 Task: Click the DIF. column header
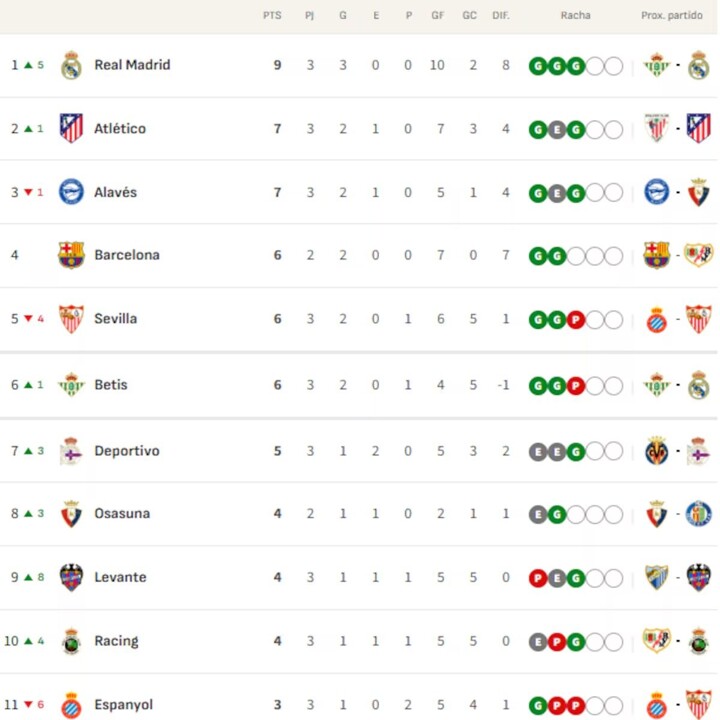point(501,16)
